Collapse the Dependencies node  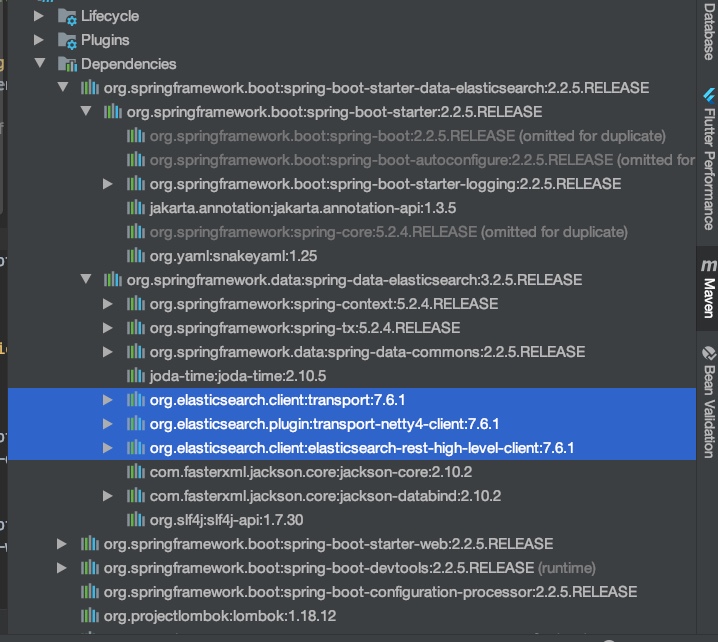tap(40, 64)
